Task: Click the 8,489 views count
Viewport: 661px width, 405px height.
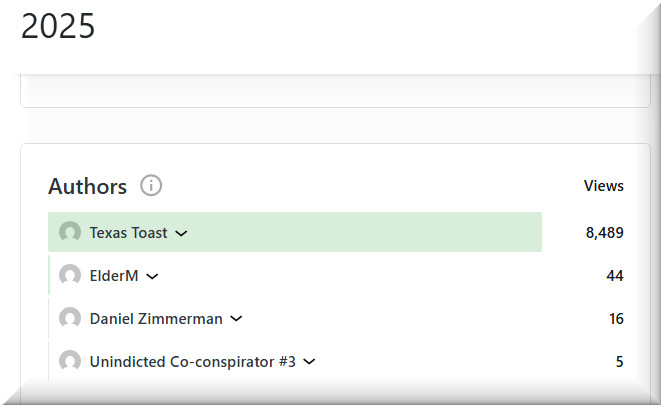Action: tap(604, 233)
